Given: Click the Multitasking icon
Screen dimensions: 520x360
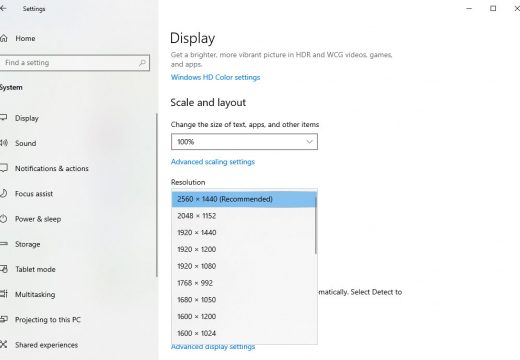Looking at the screenshot, I should click(4, 294).
